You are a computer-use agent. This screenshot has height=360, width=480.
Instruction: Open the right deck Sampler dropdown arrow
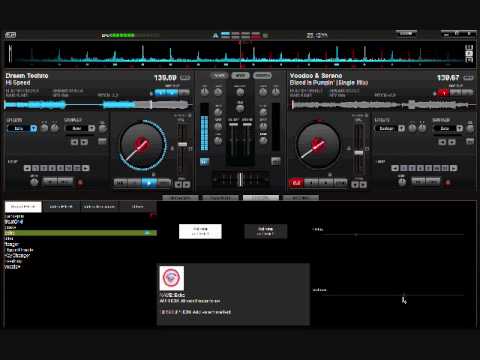coord(459,128)
